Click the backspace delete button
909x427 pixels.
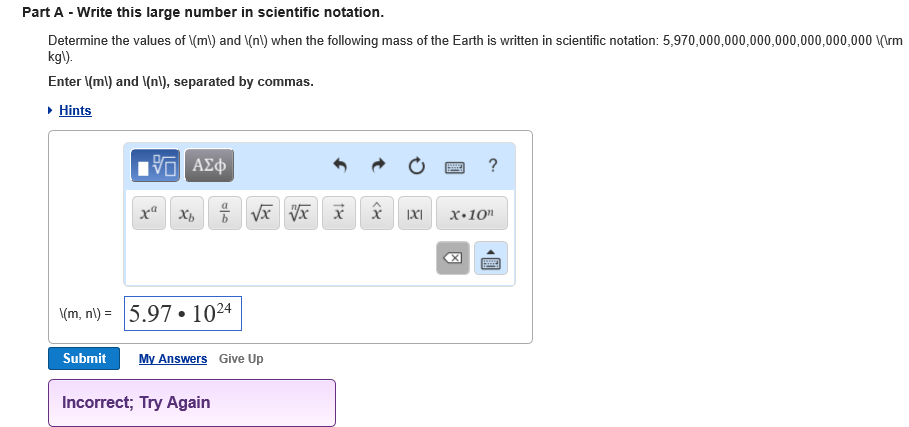pos(453,258)
